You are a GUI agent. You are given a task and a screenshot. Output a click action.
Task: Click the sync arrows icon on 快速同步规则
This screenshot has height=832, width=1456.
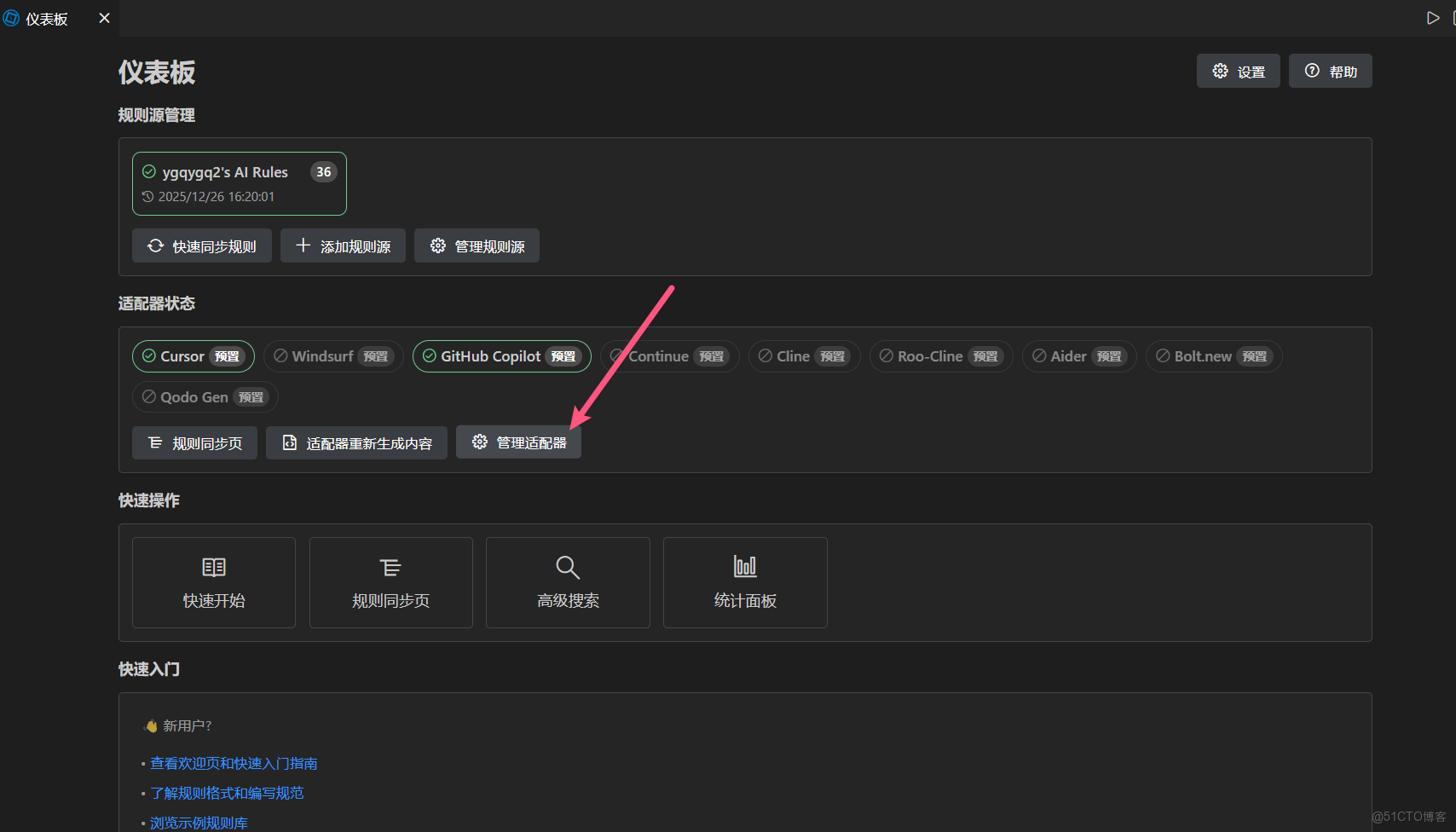click(x=155, y=246)
